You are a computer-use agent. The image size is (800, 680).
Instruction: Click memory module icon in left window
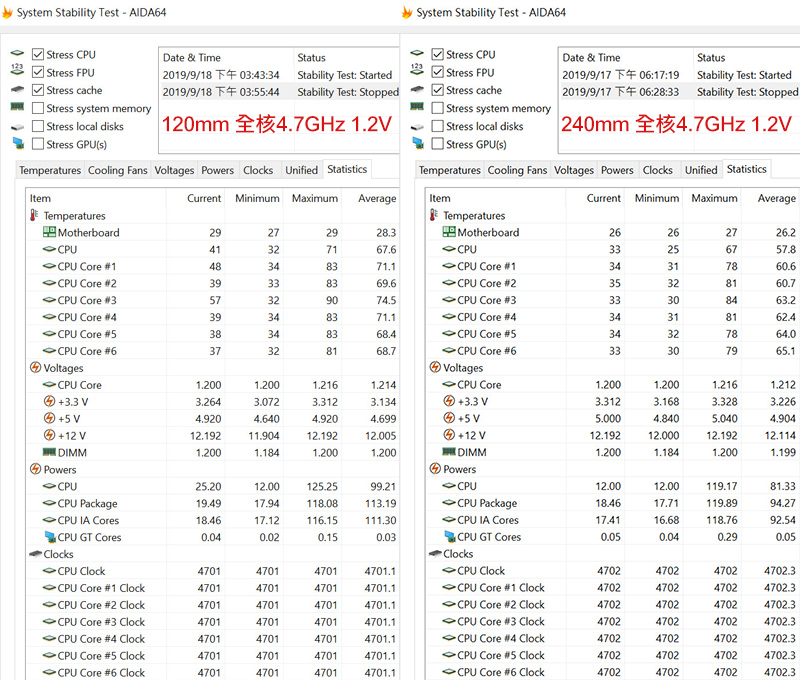pos(17,107)
